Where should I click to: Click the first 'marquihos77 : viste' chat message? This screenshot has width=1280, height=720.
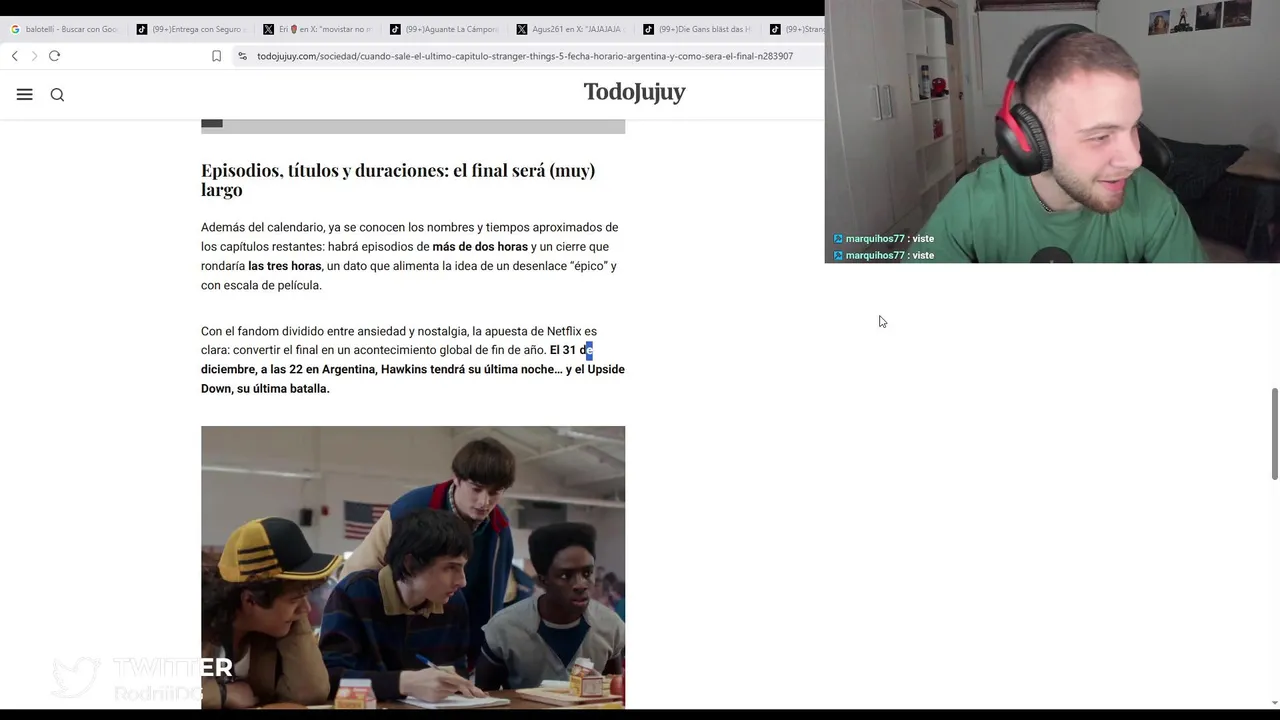884,239
